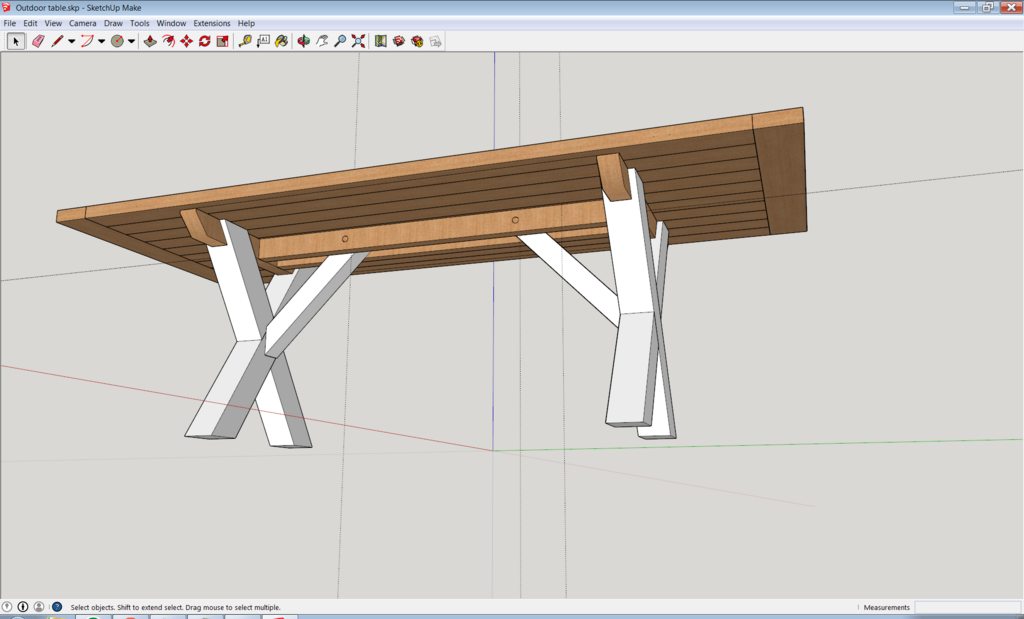
Task: Pick the pink Eraser tool
Action: point(38,41)
